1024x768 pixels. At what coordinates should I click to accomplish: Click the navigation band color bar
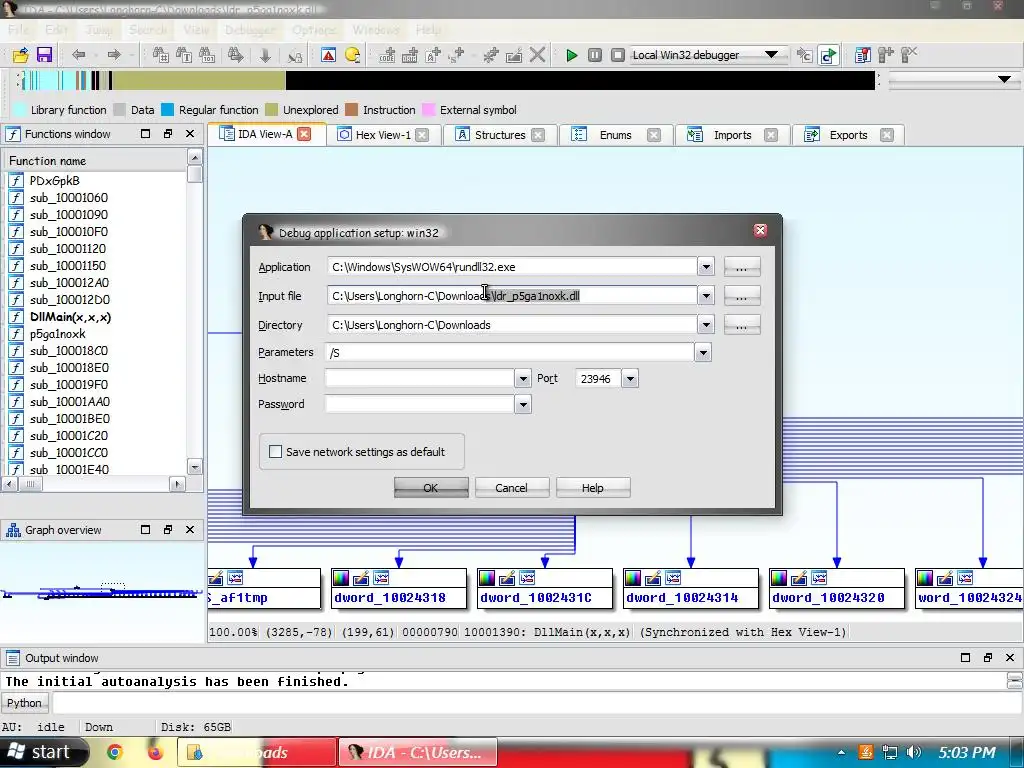point(447,80)
